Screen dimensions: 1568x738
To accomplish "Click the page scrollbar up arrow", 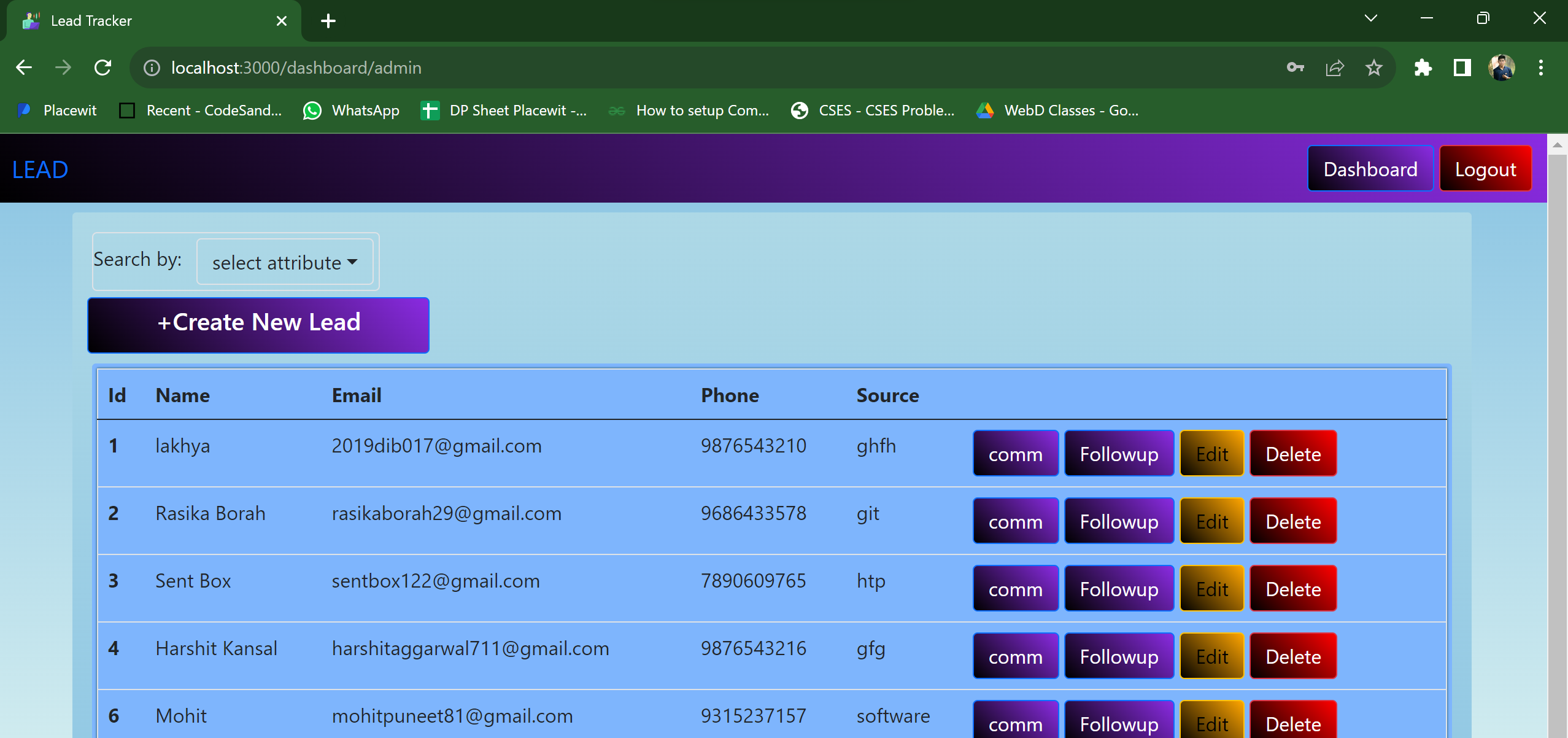I will click(1557, 145).
